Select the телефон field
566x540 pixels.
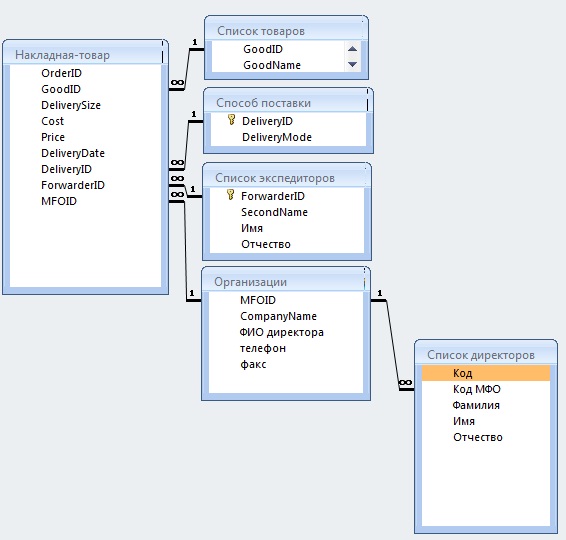(x=286, y=348)
